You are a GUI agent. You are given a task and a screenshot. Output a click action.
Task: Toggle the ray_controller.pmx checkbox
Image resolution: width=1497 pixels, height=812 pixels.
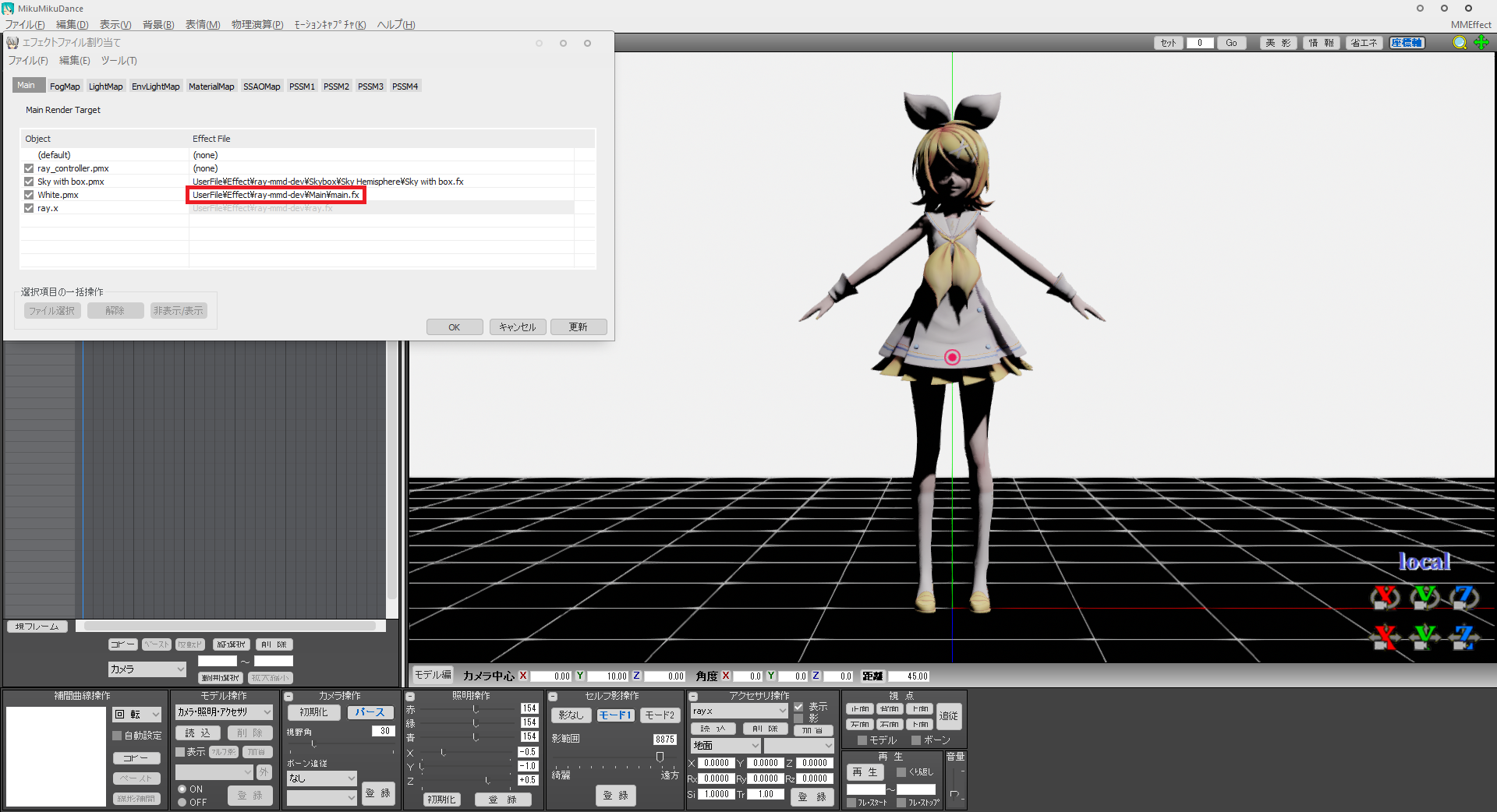29,168
